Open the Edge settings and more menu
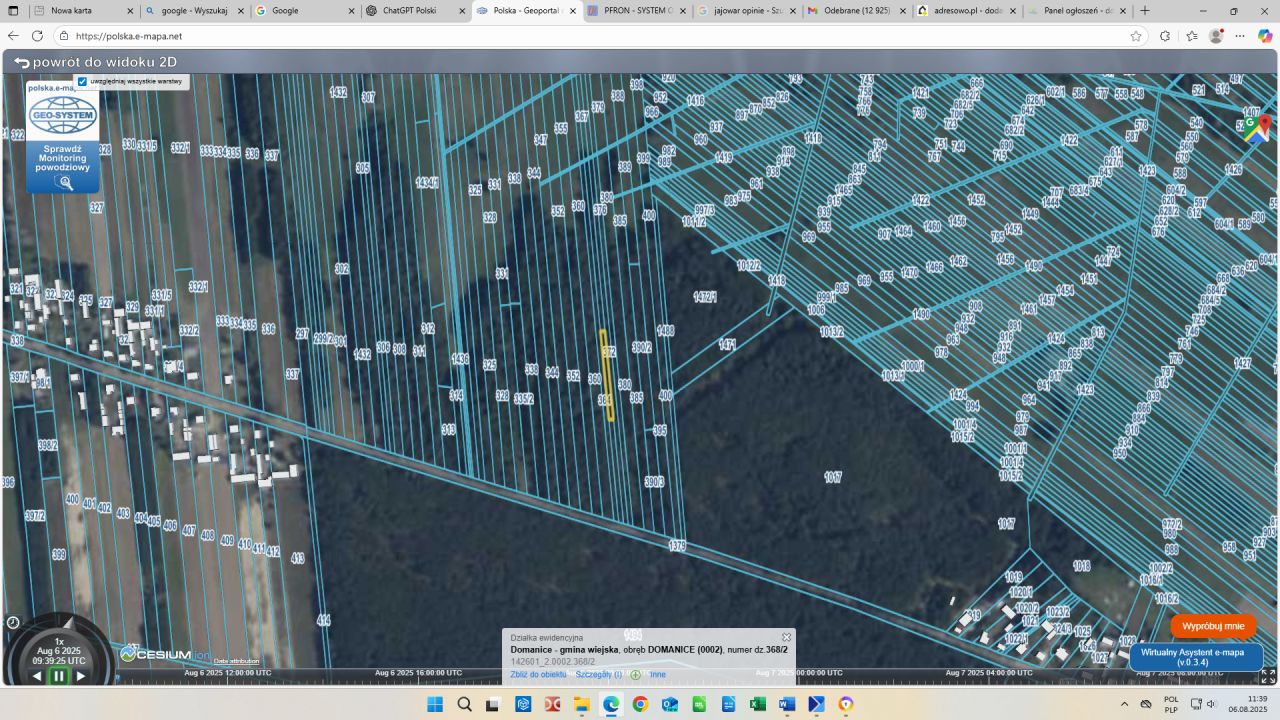 pyautogui.click(x=1241, y=36)
